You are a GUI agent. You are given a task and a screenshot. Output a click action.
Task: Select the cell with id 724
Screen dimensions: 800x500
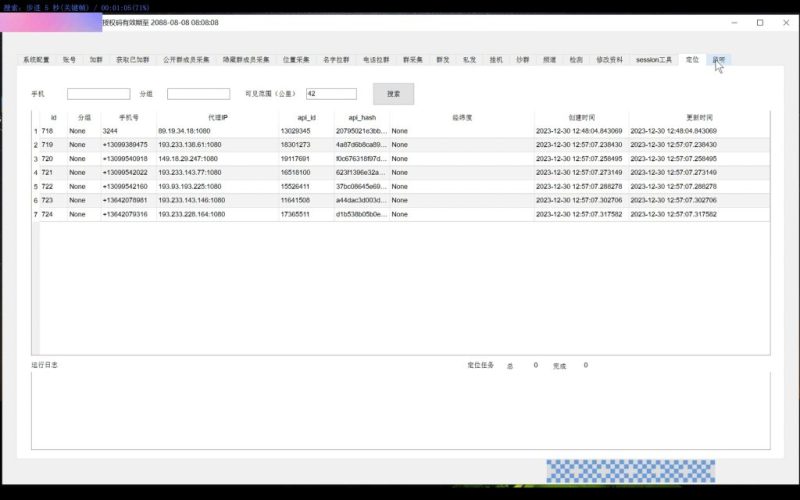pyautogui.click(x=54, y=214)
